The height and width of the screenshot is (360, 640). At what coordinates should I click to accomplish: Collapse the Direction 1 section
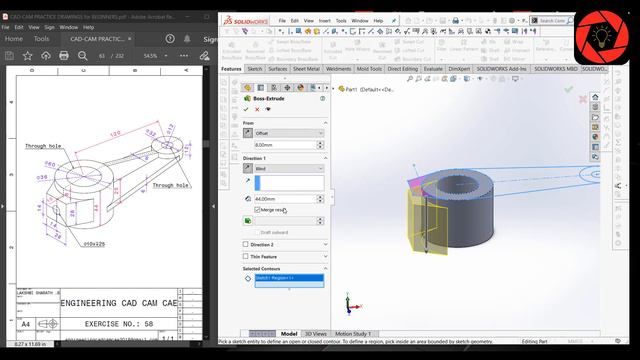(x=325, y=158)
